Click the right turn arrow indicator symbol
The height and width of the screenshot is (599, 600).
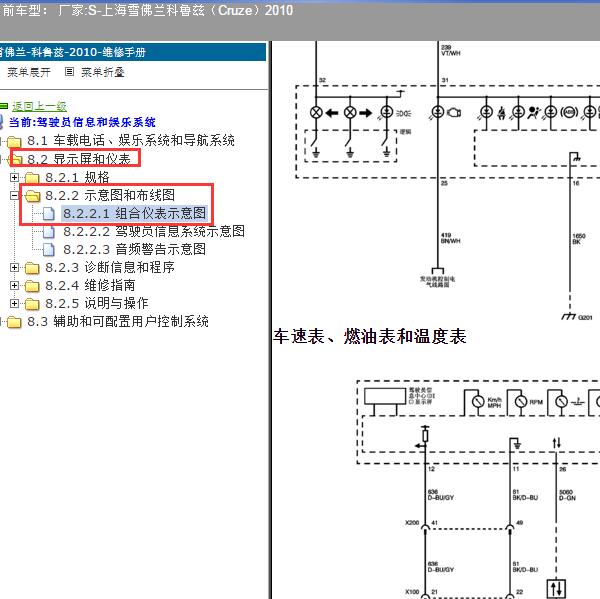[x=366, y=113]
